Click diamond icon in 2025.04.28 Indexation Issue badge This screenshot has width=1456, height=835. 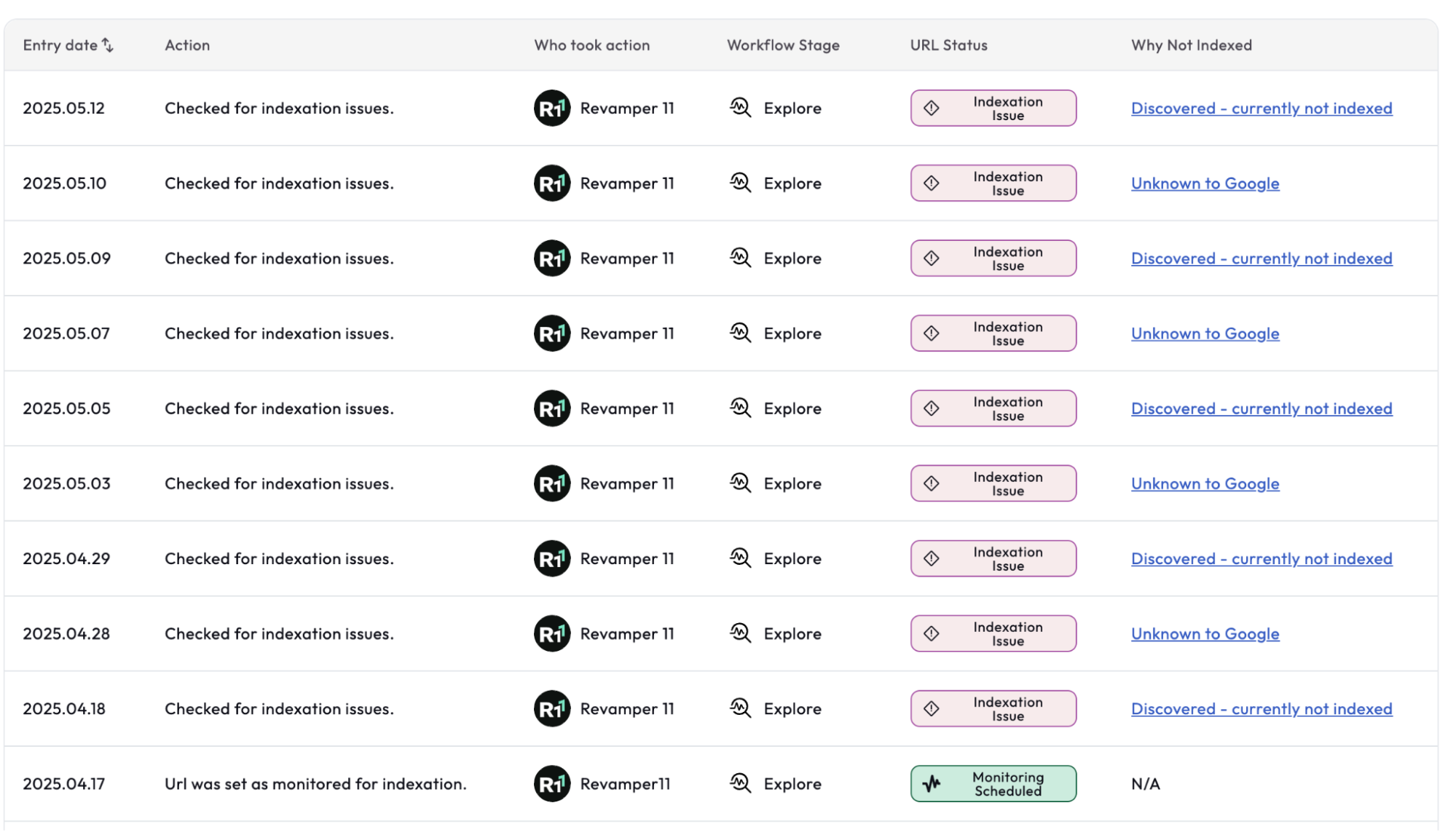click(x=931, y=633)
